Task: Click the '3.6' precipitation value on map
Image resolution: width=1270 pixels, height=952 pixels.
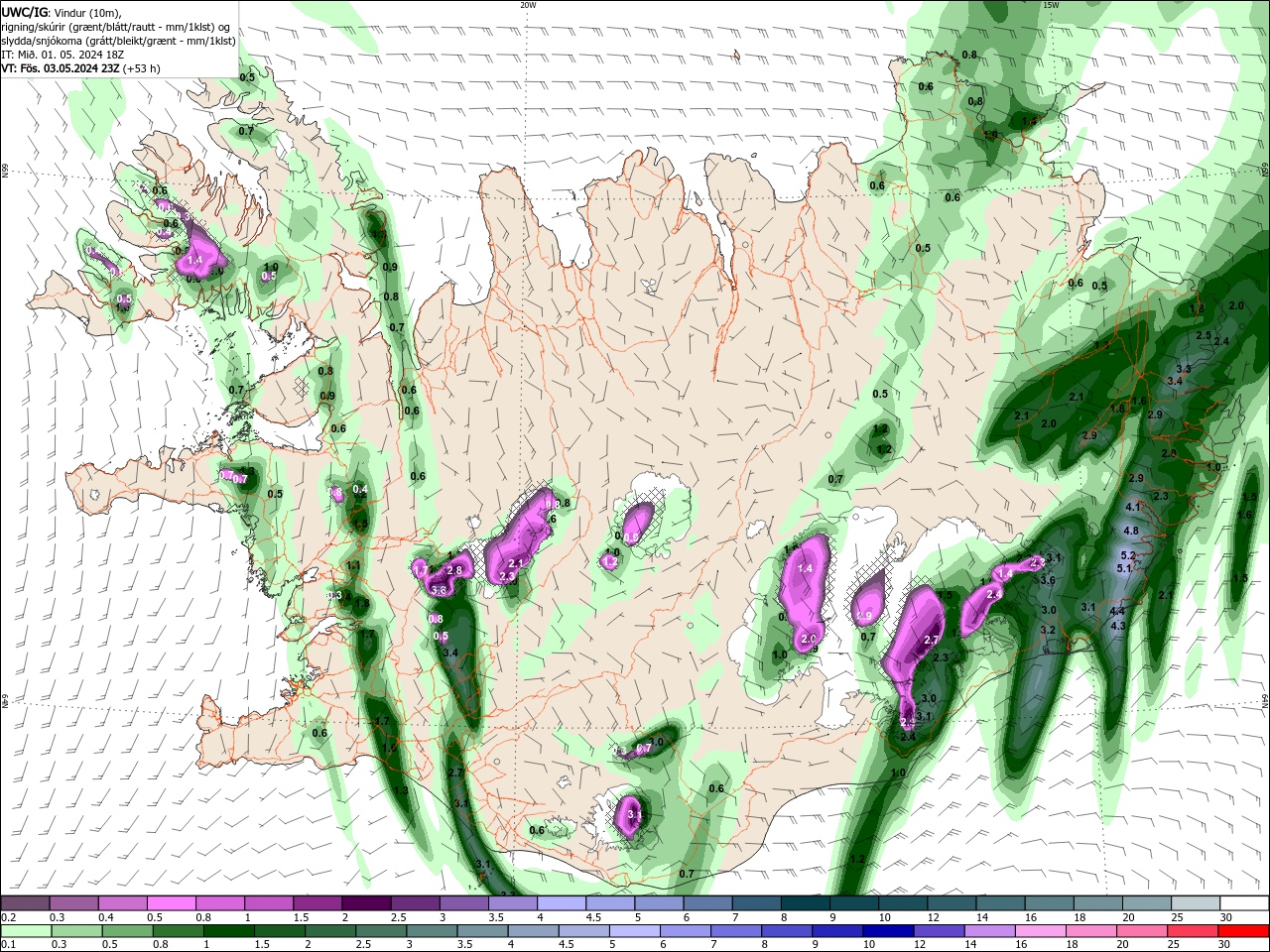Action: coord(1048,580)
